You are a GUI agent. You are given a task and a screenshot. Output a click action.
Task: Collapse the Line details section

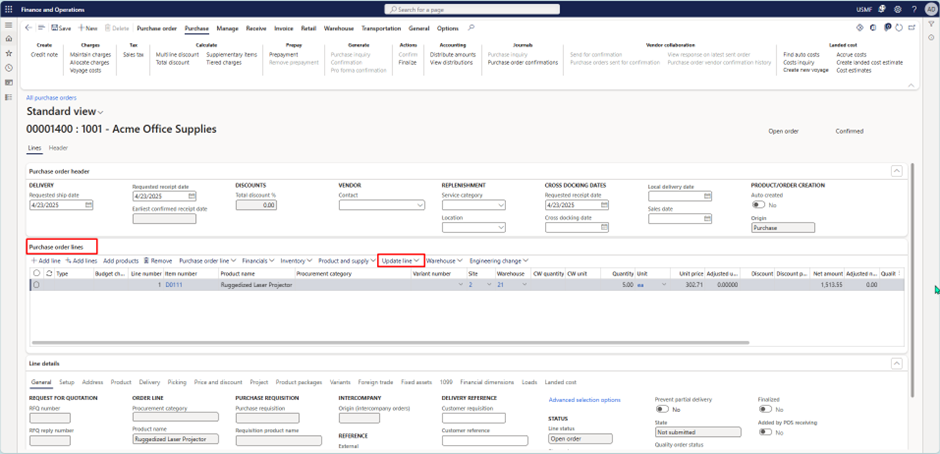pyautogui.click(x=896, y=363)
